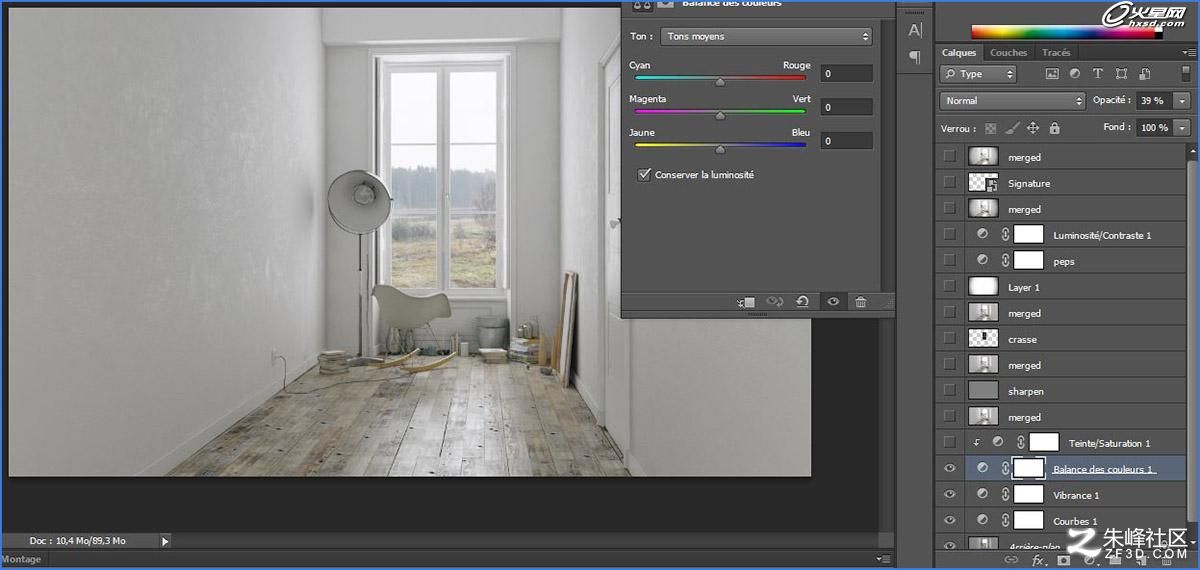Click the link layers icon at panel bottom

point(1010,560)
